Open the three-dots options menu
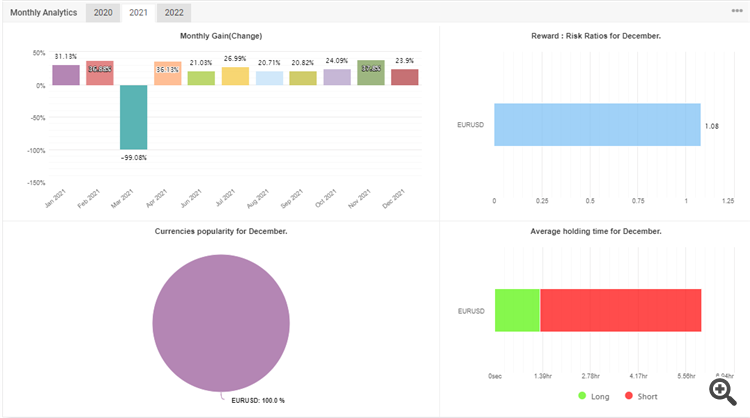 (x=737, y=11)
